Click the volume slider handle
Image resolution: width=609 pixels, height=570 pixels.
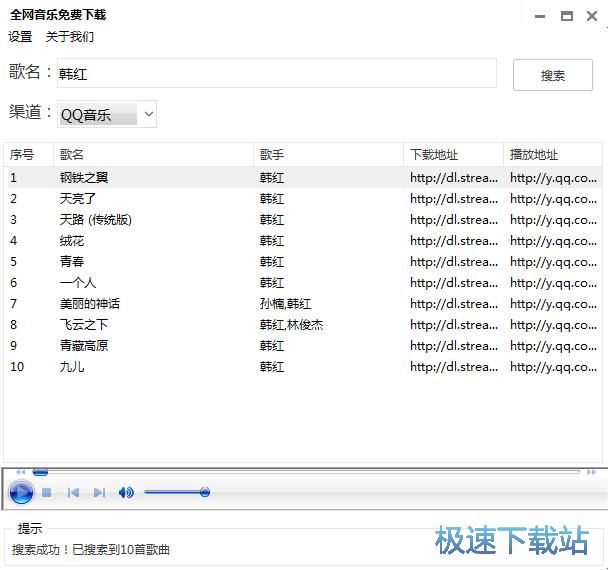pyautogui.click(x=205, y=492)
